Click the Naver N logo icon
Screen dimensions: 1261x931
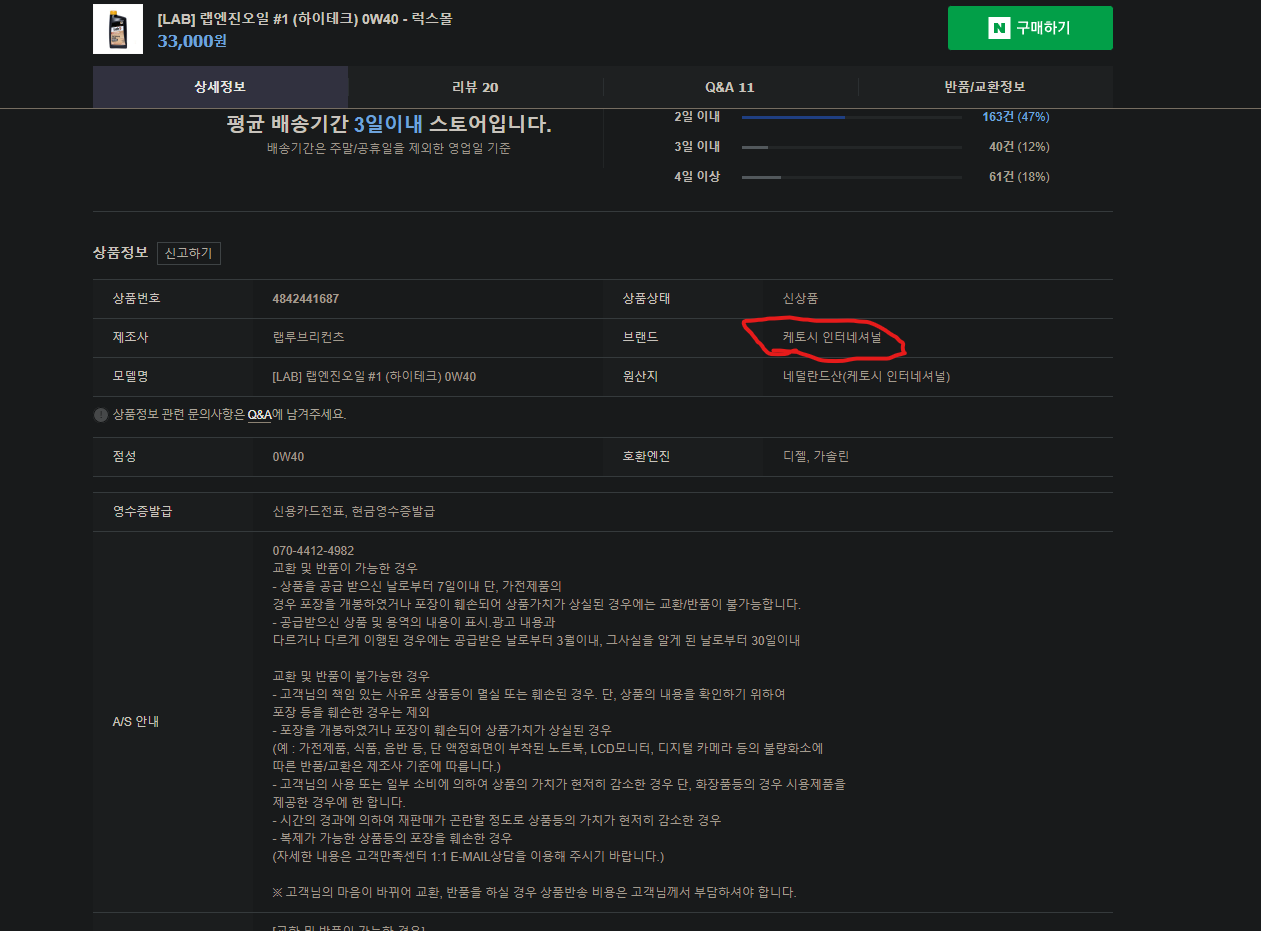point(998,28)
